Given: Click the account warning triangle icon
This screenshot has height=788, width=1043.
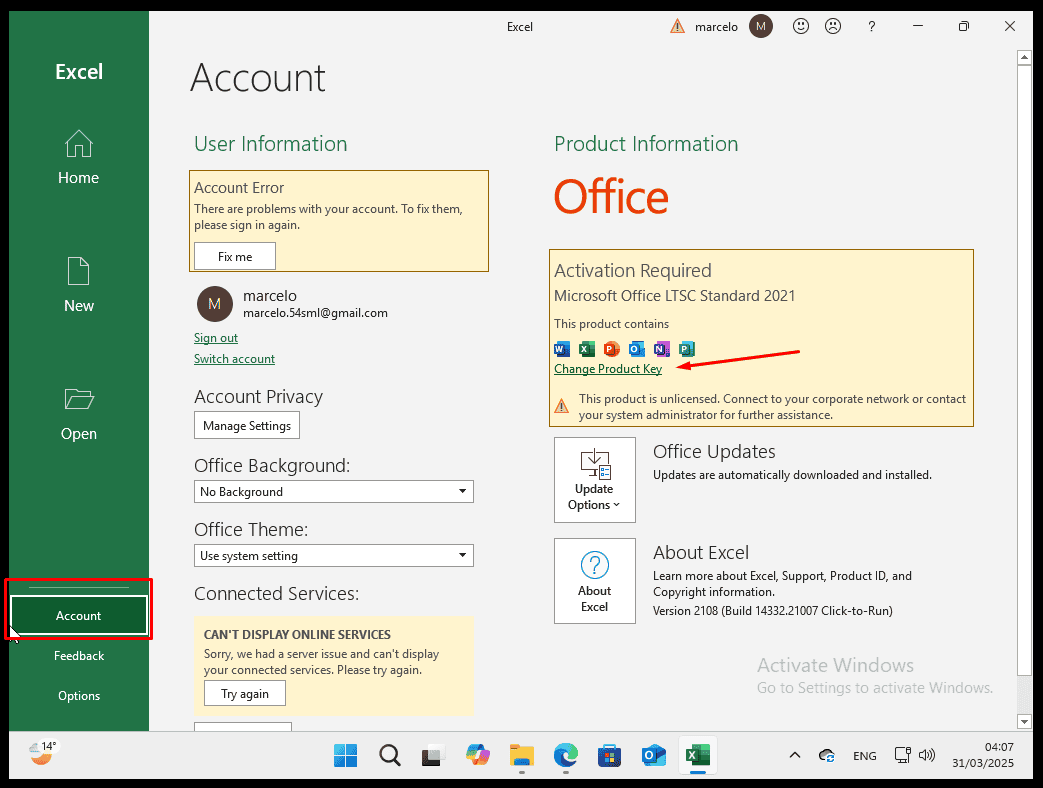Looking at the screenshot, I should (678, 27).
